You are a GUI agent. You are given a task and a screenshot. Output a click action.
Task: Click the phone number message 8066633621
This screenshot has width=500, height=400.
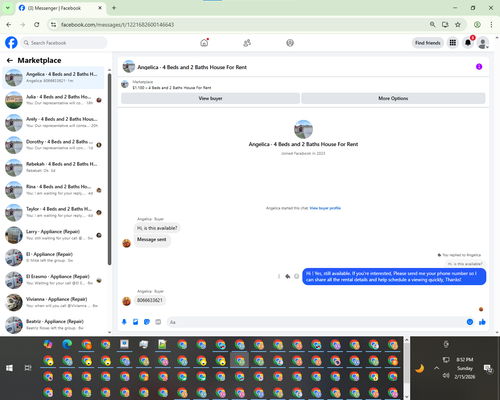pyautogui.click(x=150, y=300)
